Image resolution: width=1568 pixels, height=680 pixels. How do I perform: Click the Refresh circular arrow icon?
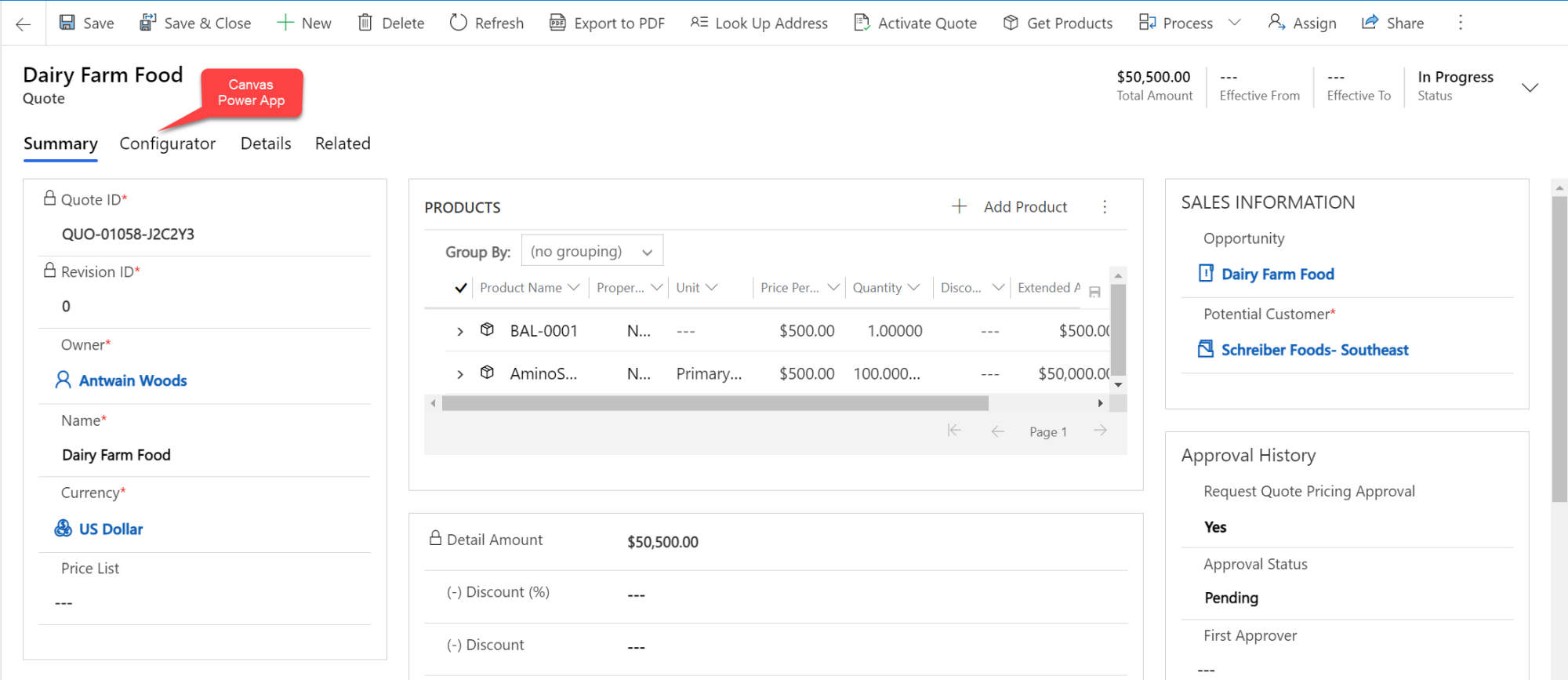coord(458,23)
